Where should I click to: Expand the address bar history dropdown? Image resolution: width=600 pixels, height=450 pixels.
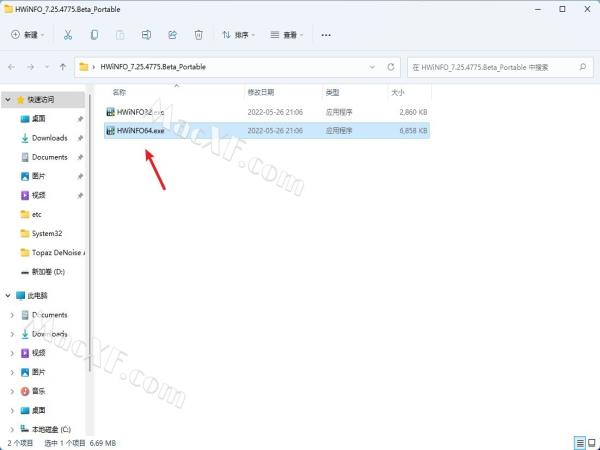(x=372, y=67)
